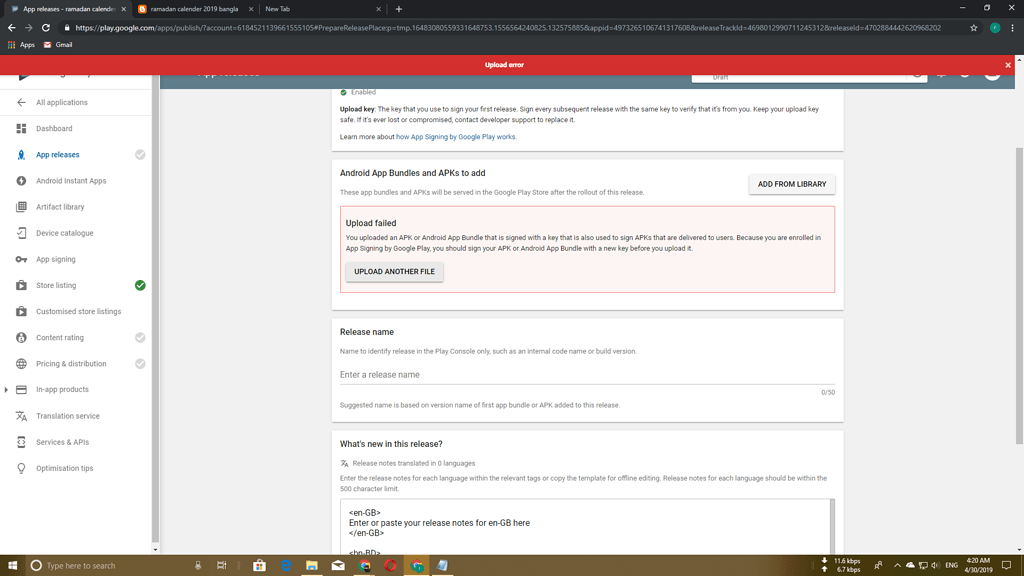Open Windows notification center
This screenshot has height=576, width=1024.
(x=1006, y=566)
